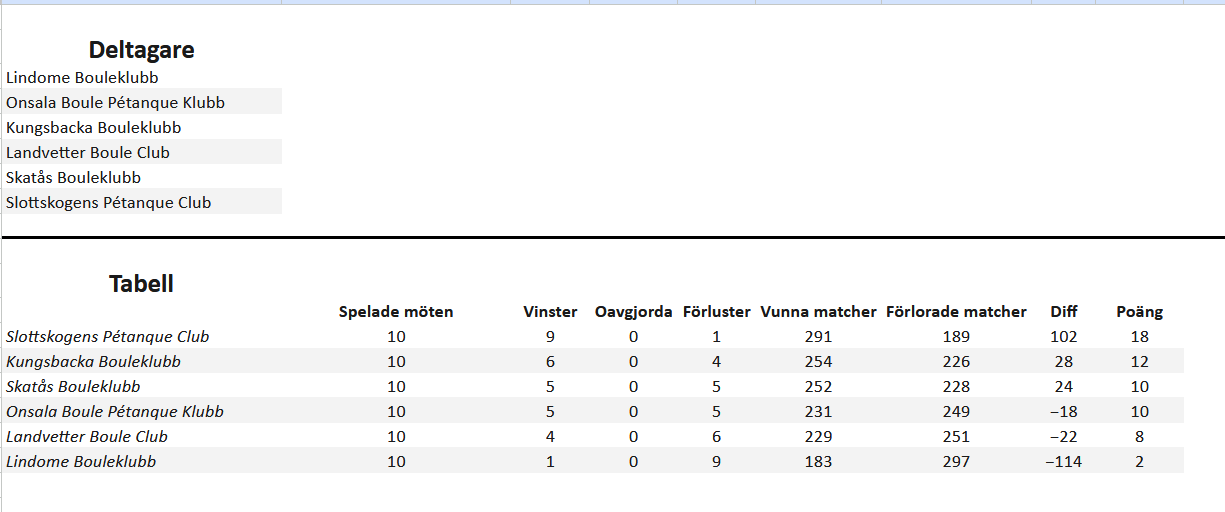The image size is (1225, 512).
Task: Select Slottskogens Pétanque Club under Deltagare
Action: [x=108, y=202]
